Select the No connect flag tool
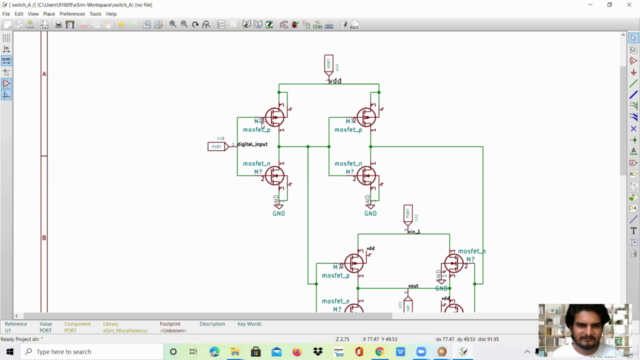640x360 pixels. [x=633, y=129]
